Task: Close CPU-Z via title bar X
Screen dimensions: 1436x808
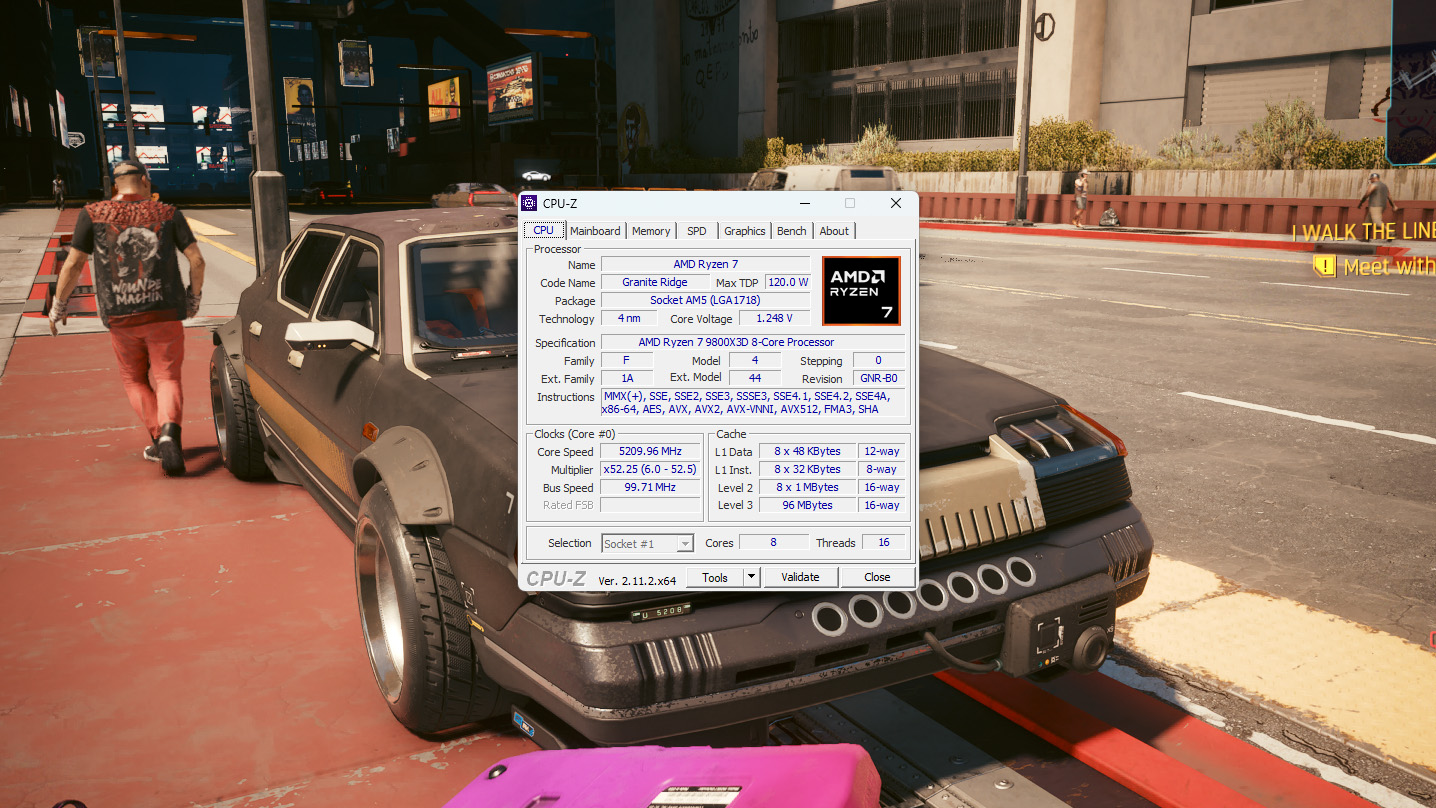Action: click(895, 203)
